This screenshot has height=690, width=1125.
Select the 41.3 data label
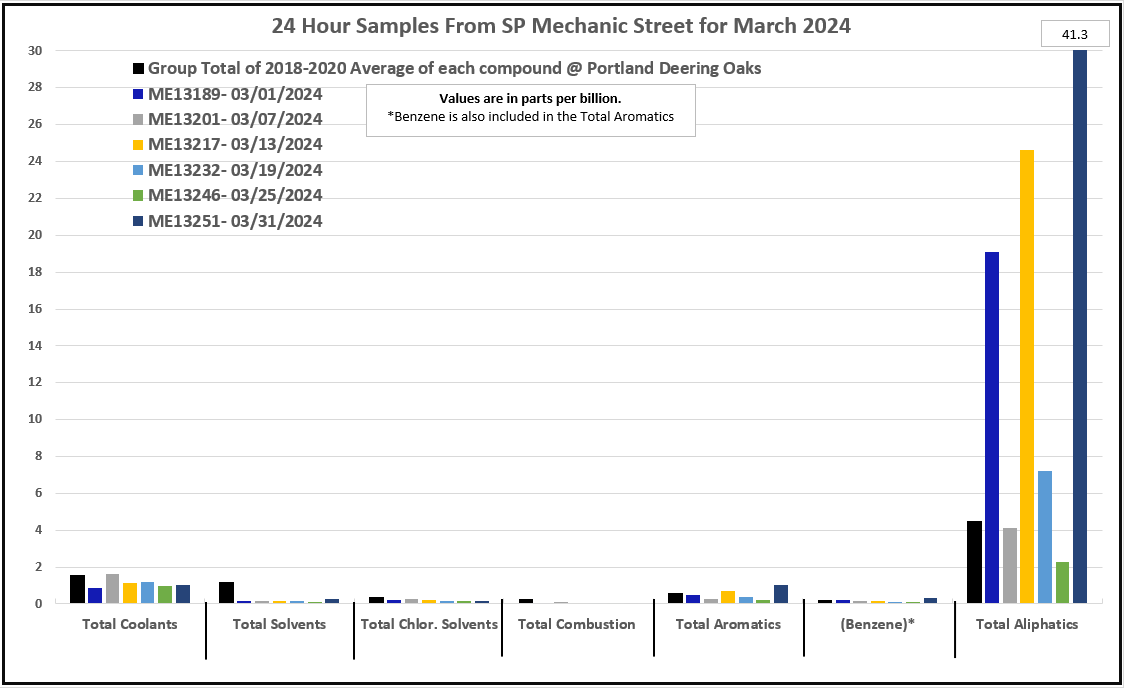pyautogui.click(x=1074, y=35)
